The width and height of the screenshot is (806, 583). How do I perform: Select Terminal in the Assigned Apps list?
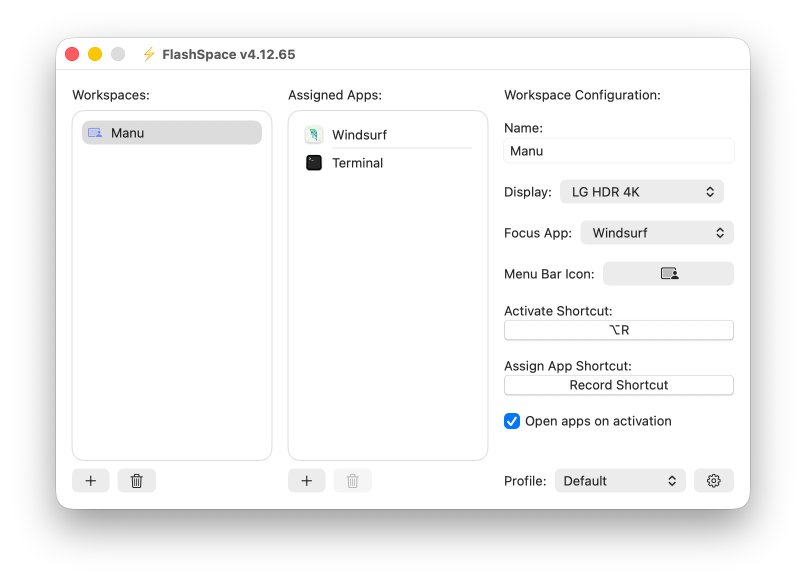coord(358,163)
